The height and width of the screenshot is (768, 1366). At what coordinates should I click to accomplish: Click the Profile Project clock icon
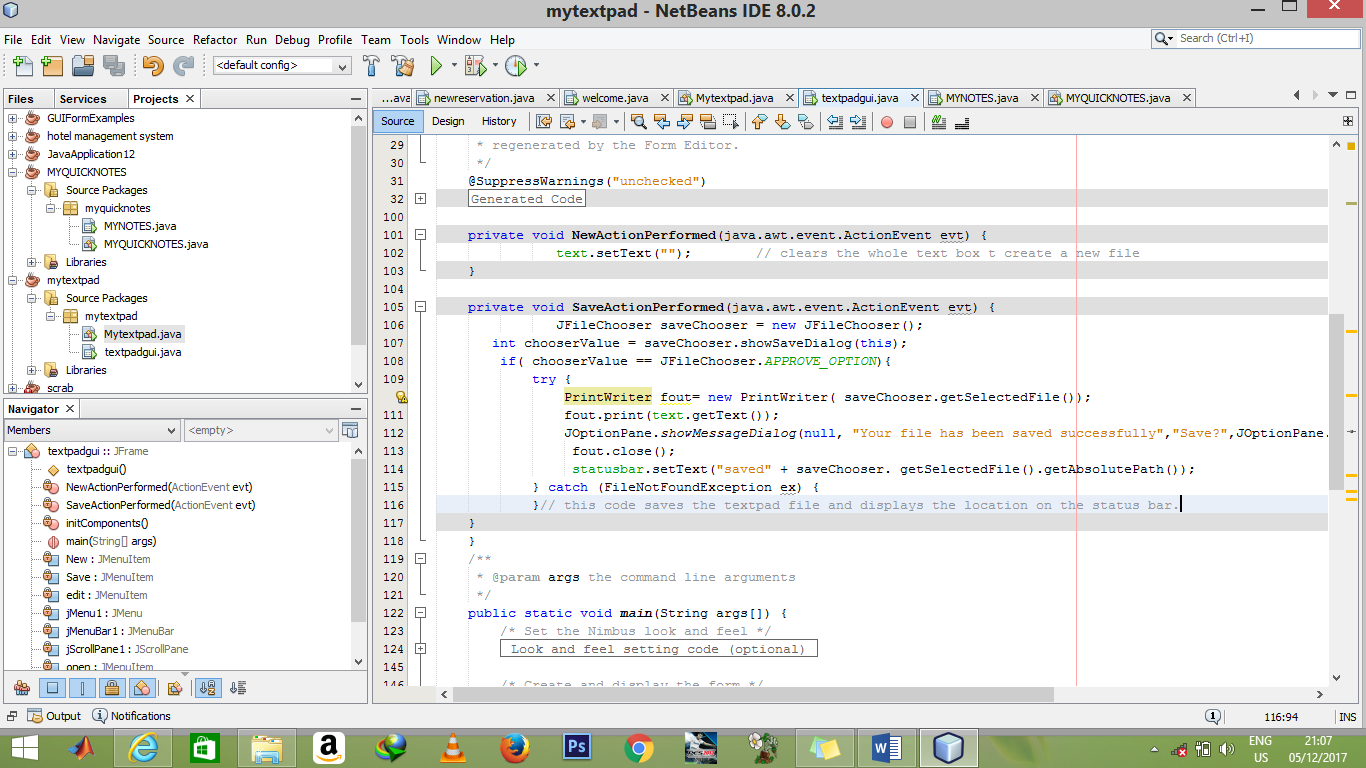(x=516, y=66)
